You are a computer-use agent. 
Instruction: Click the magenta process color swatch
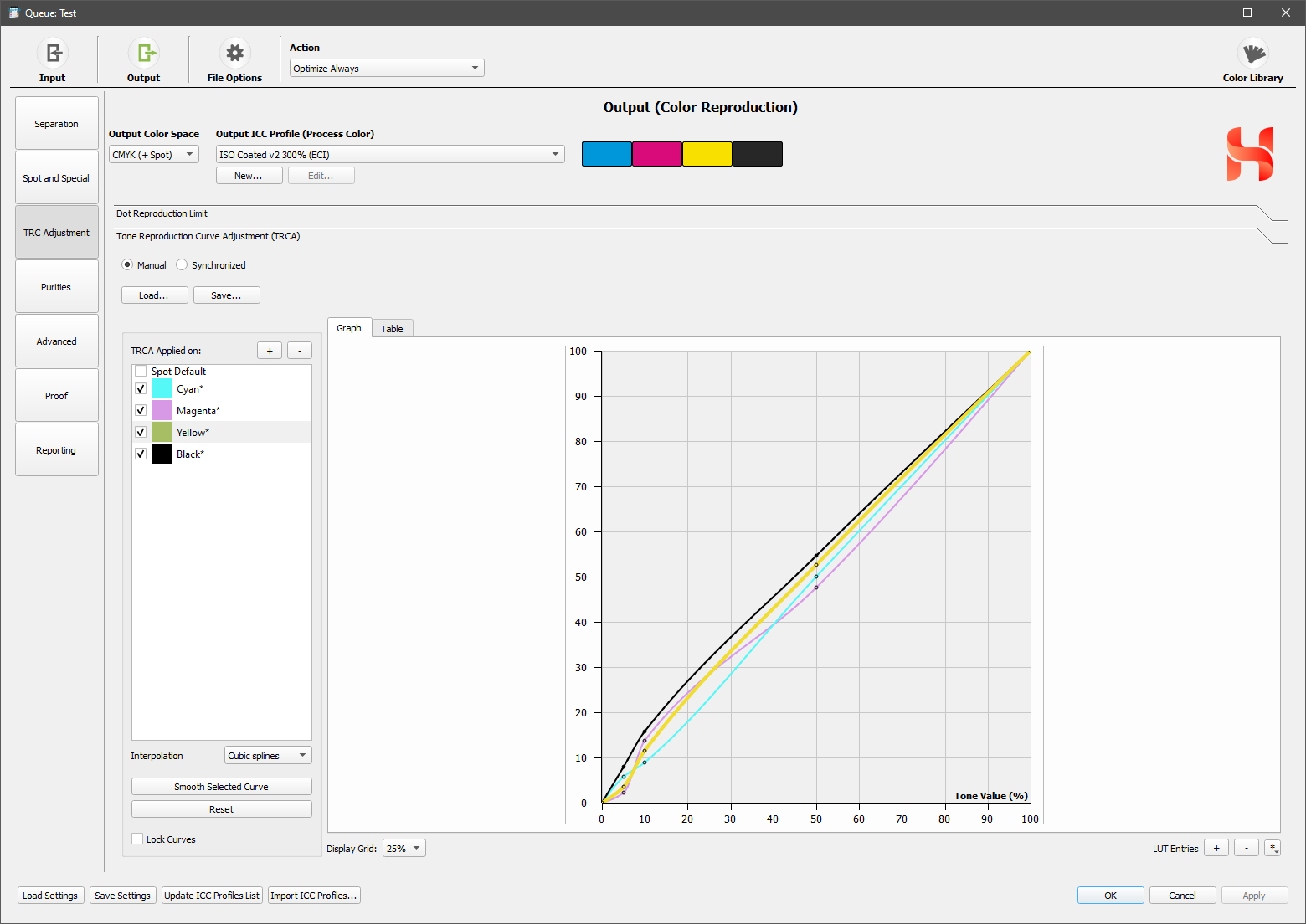[656, 154]
